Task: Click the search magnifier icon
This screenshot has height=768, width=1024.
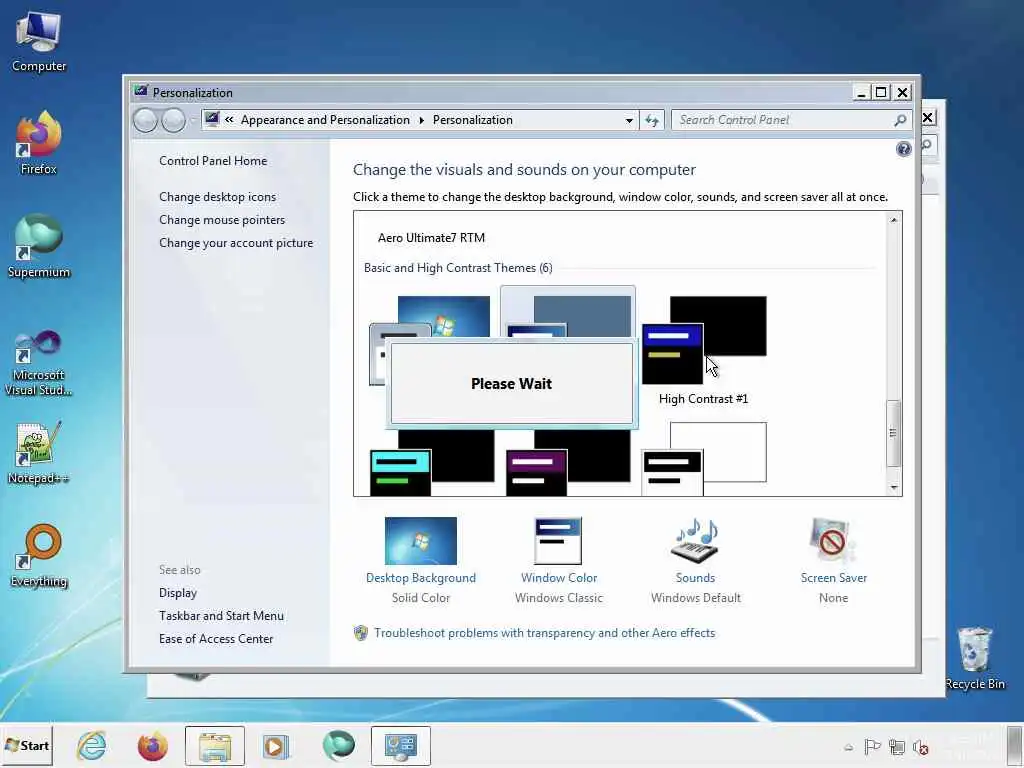Action: pos(901,120)
